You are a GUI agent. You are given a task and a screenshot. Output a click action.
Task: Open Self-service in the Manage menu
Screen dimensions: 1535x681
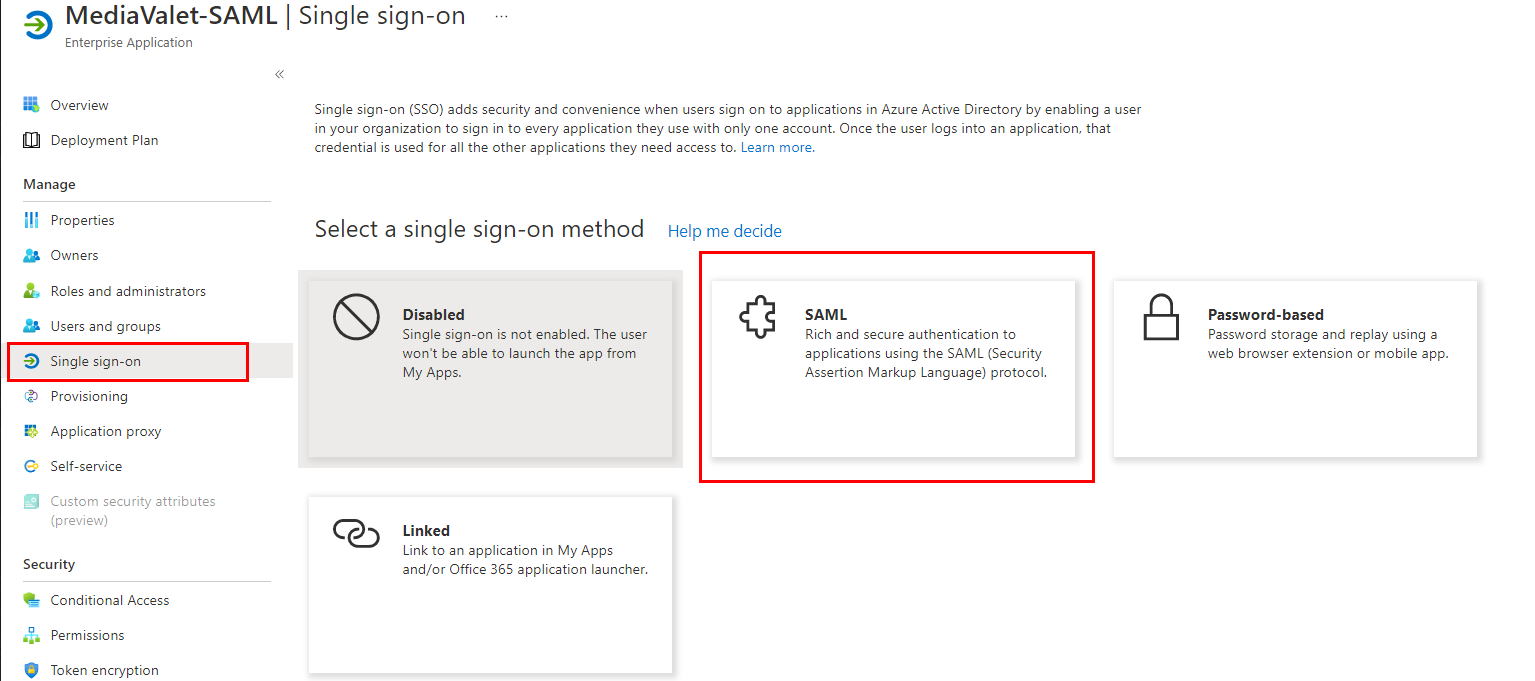84,465
